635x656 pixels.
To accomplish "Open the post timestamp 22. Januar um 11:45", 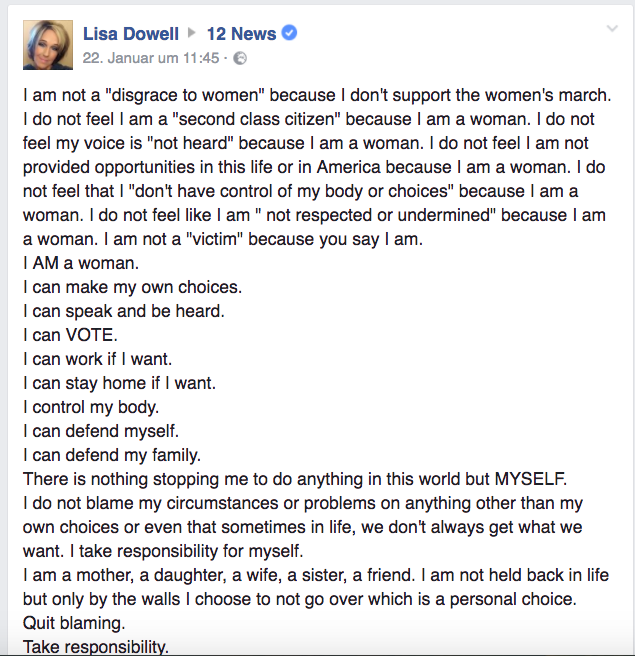I will point(151,58).
